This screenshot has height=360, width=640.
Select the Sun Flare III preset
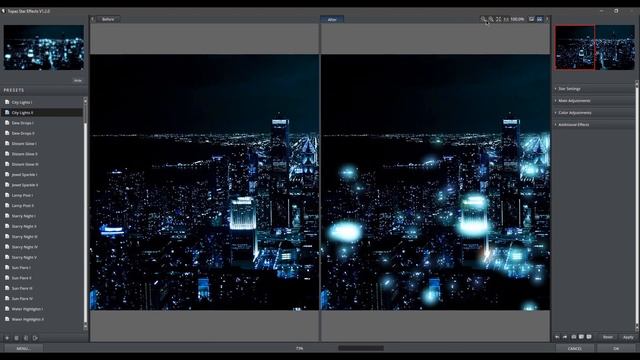pyautogui.click(x=42, y=288)
